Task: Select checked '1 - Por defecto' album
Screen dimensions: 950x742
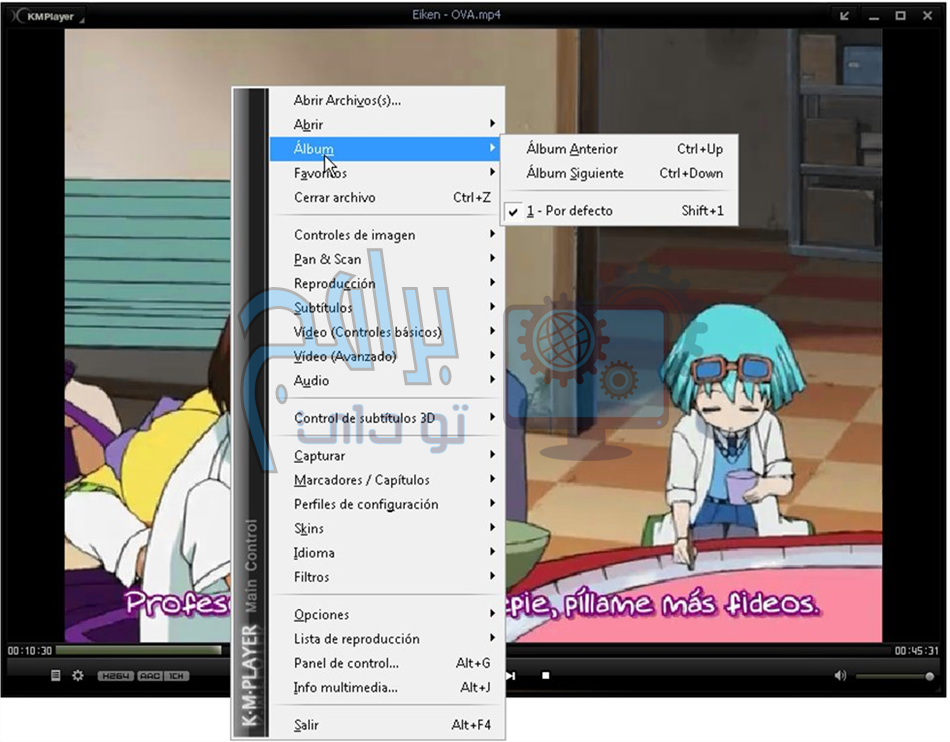Action: click(x=569, y=211)
